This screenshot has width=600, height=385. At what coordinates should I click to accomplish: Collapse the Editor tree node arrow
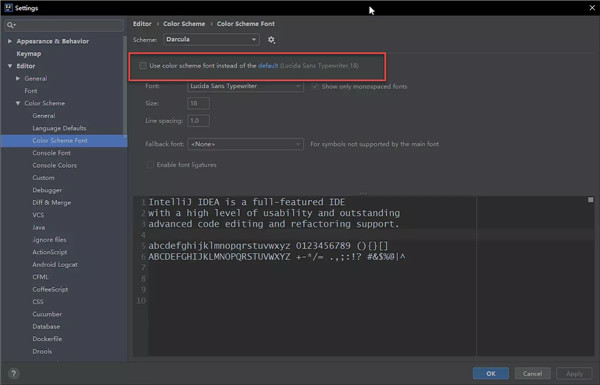click(10, 66)
